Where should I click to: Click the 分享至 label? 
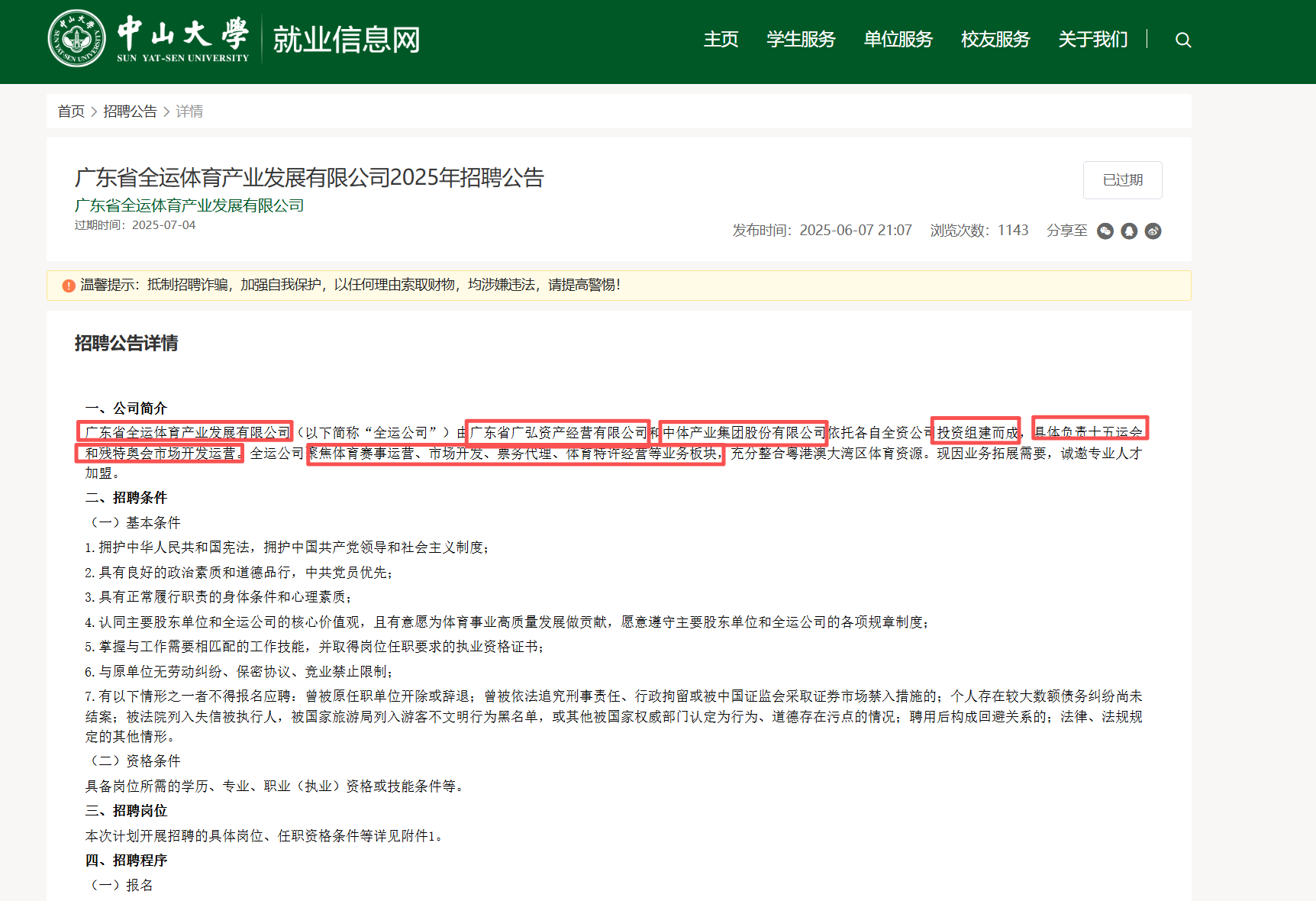point(1066,231)
